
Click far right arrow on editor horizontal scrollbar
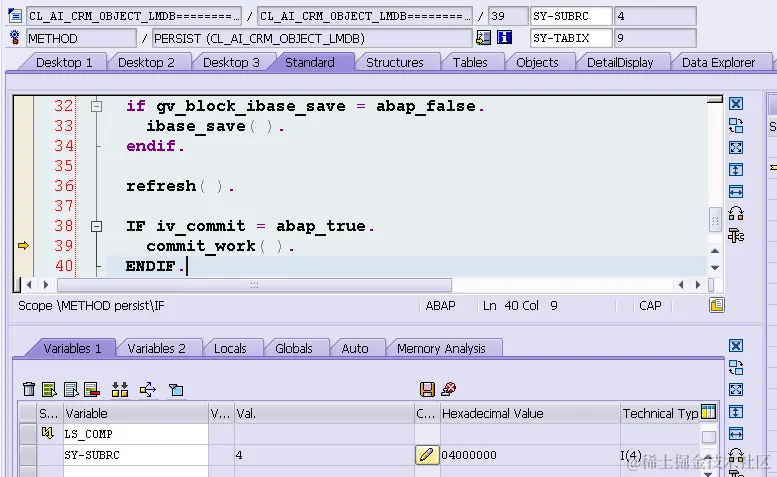(698, 285)
